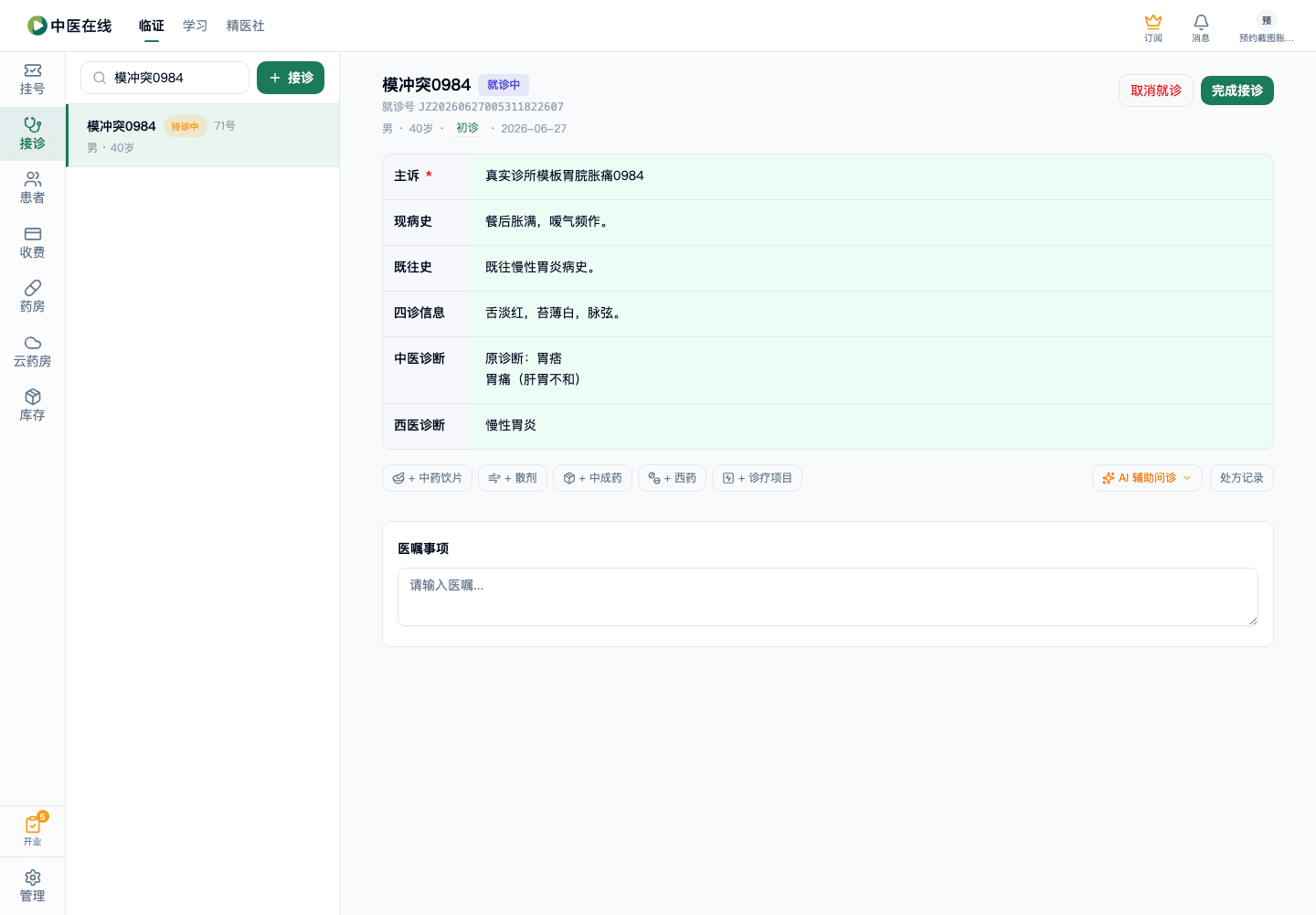Click queue number 71号
This screenshot has width=1316, height=915.
pos(225,126)
